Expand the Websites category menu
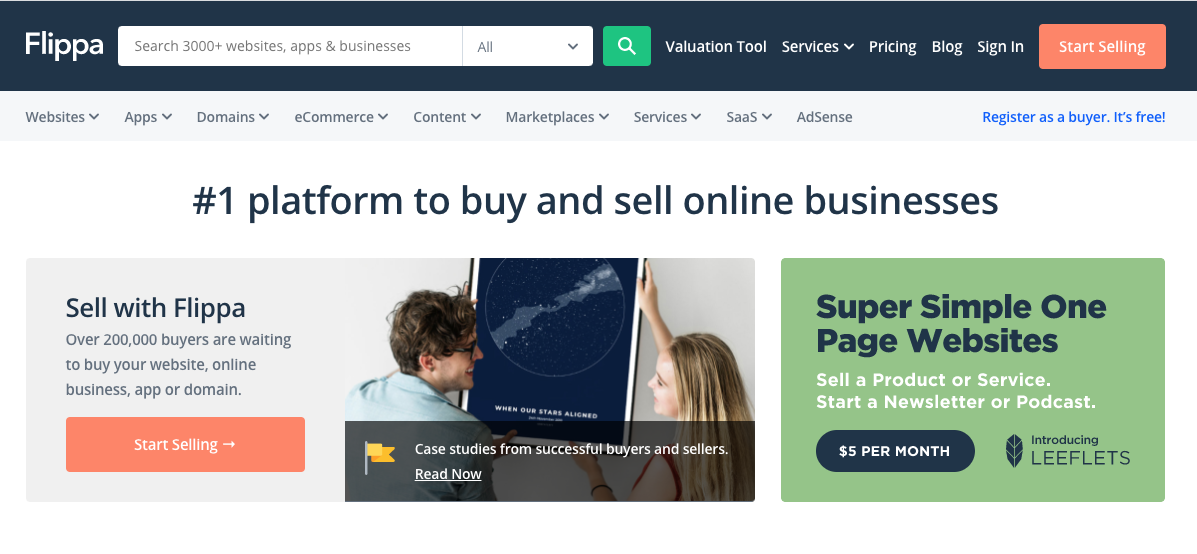Screen dimensions: 1197x554 62,117
